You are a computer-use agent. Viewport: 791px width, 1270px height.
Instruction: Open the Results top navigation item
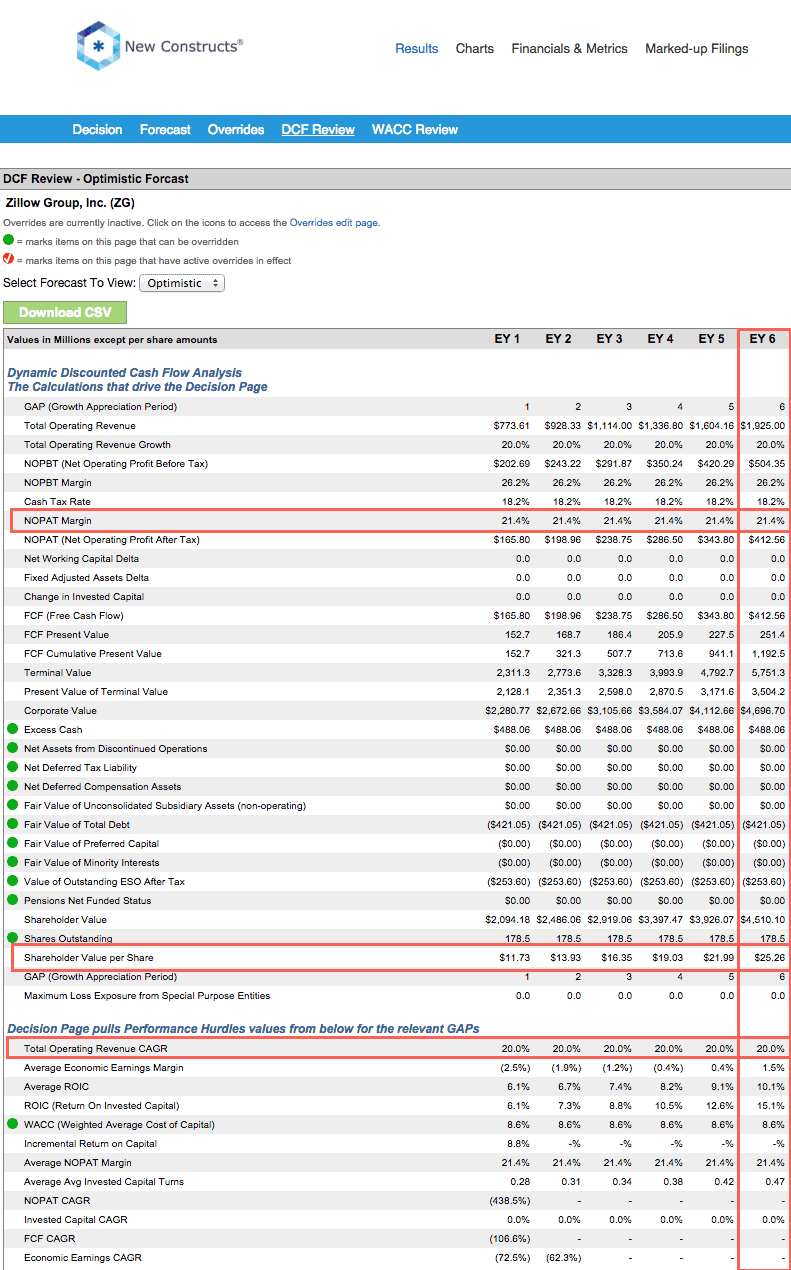pos(416,48)
